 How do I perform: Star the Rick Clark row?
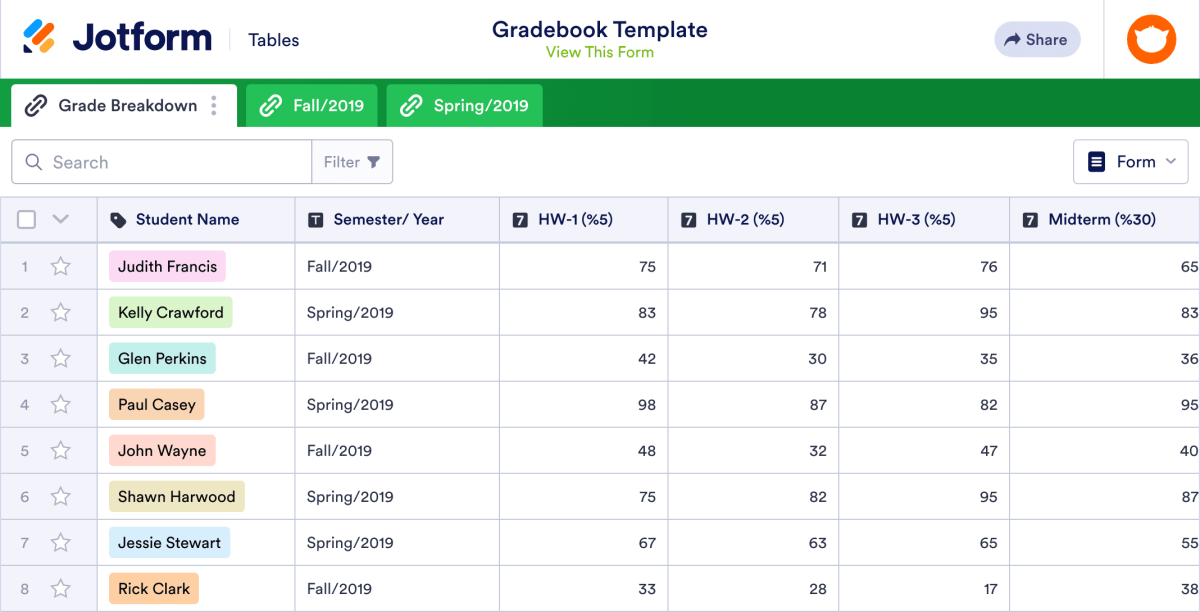point(61,588)
